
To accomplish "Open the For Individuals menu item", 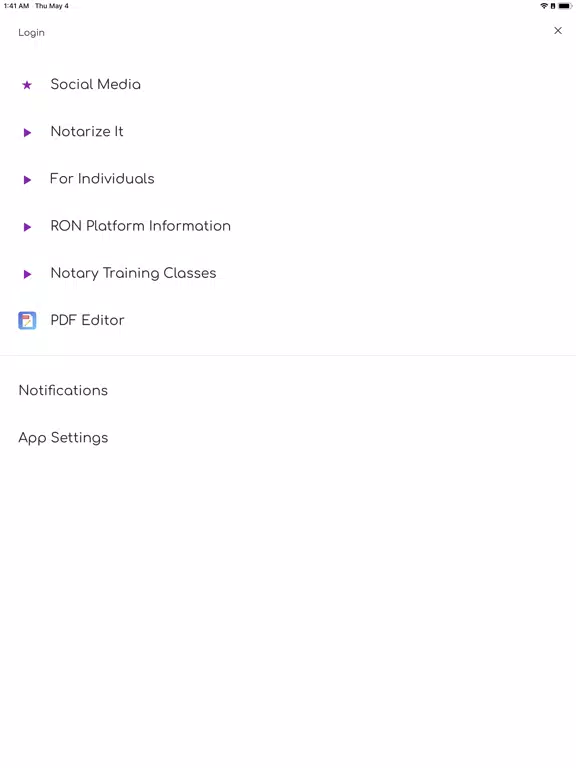I will pyautogui.click(x=102, y=178).
